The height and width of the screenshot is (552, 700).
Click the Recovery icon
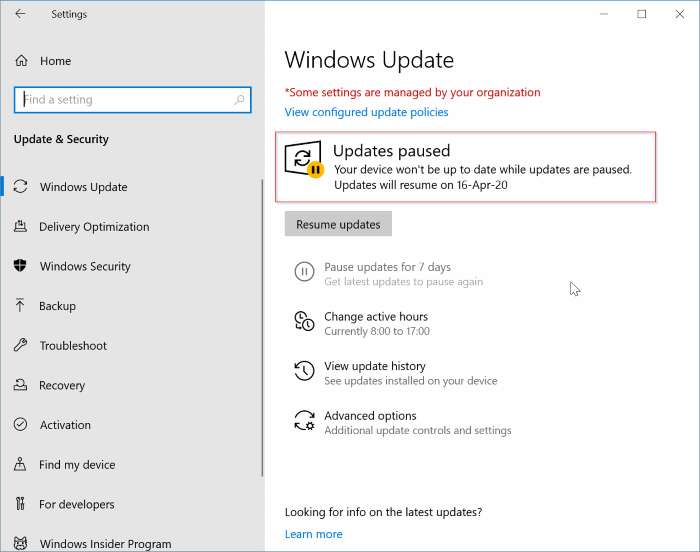21,385
